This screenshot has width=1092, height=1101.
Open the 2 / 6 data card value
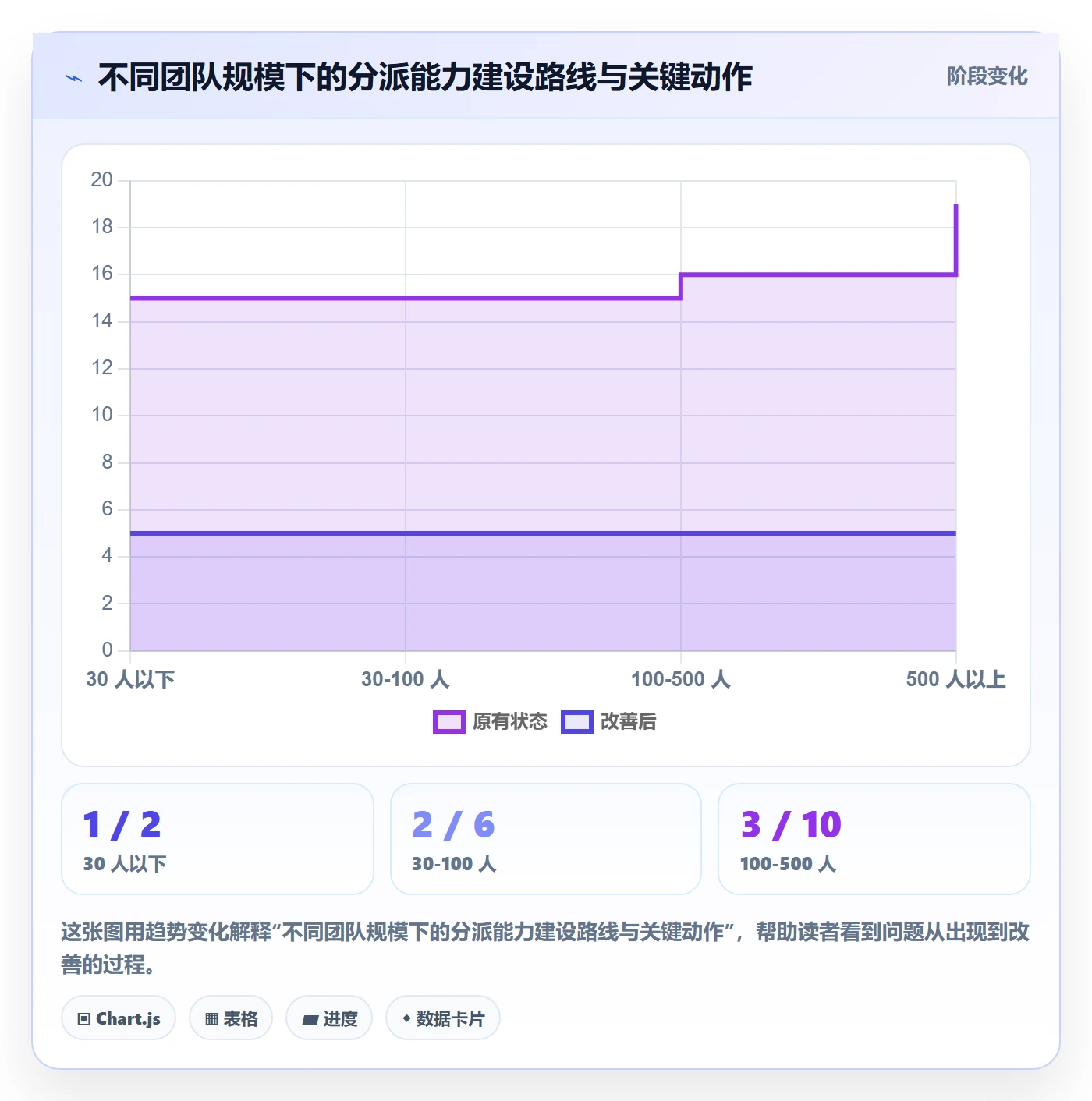click(453, 825)
